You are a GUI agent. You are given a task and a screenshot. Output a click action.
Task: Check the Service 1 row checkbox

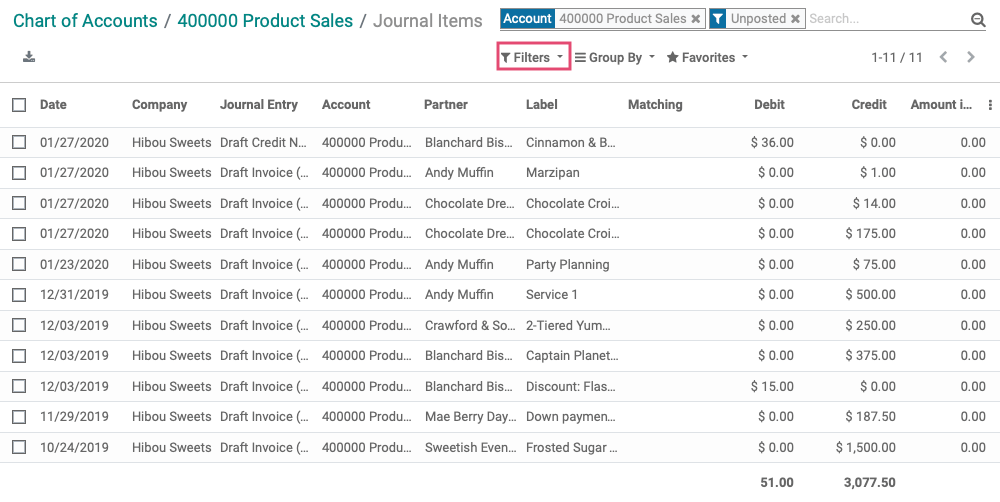tap(19, 295)
